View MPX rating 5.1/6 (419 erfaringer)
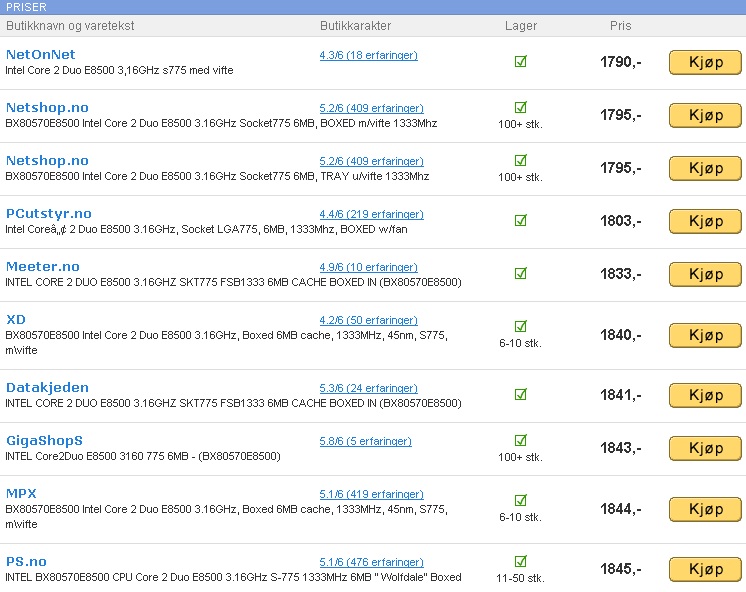Image resolution: width=746 pixels, height=592 pixels. point(371,494)
